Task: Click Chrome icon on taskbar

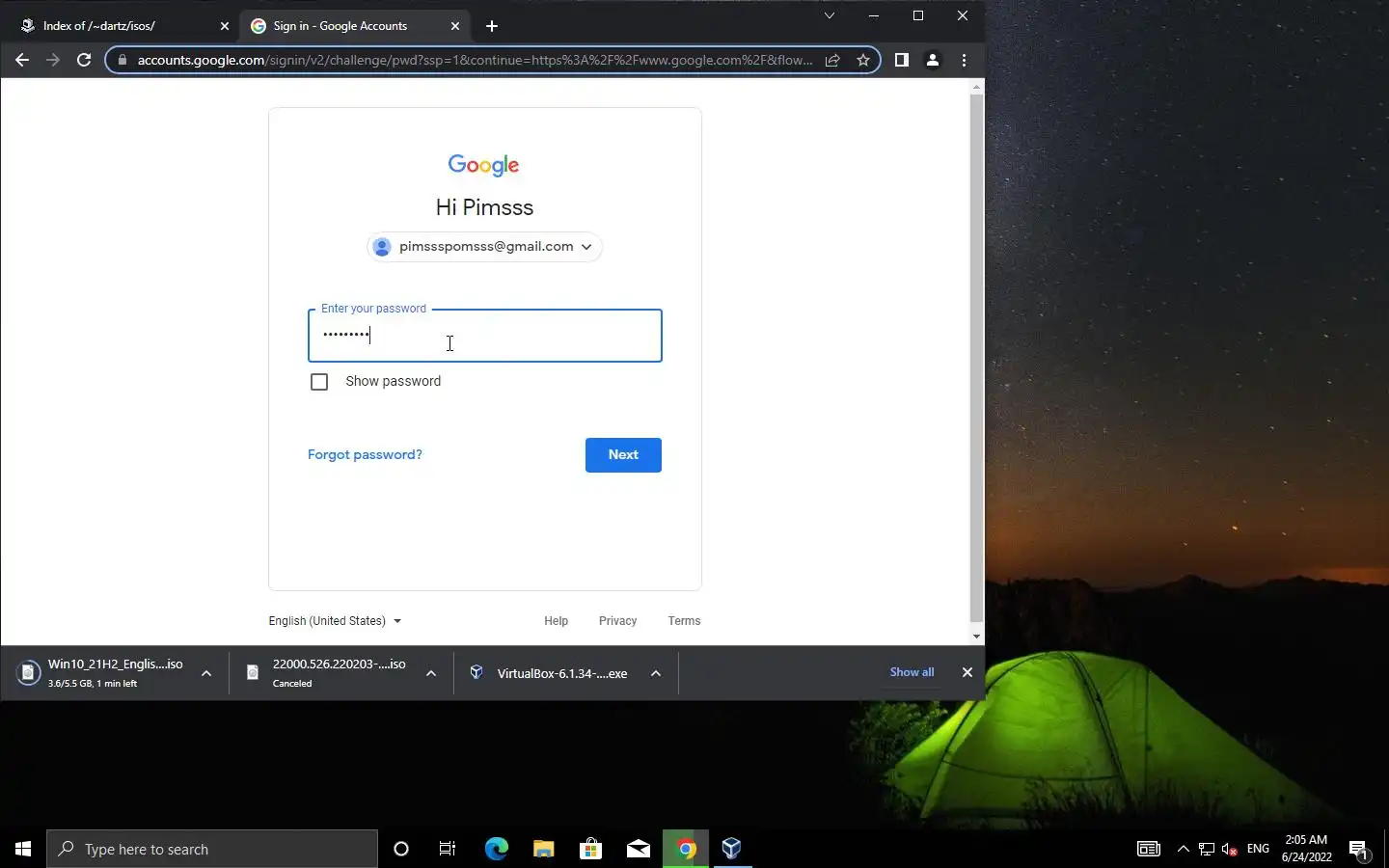Action: coord(686,849)
